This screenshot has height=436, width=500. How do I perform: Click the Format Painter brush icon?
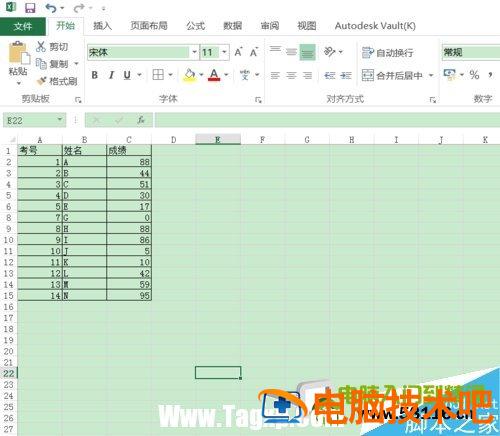(x=41, y=81)
